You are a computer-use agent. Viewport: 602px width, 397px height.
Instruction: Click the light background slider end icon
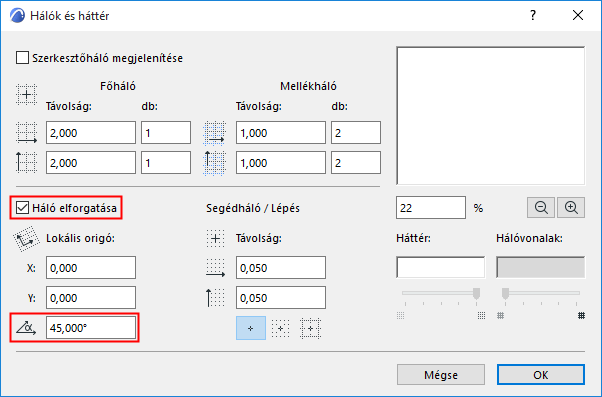pos(400,316)
